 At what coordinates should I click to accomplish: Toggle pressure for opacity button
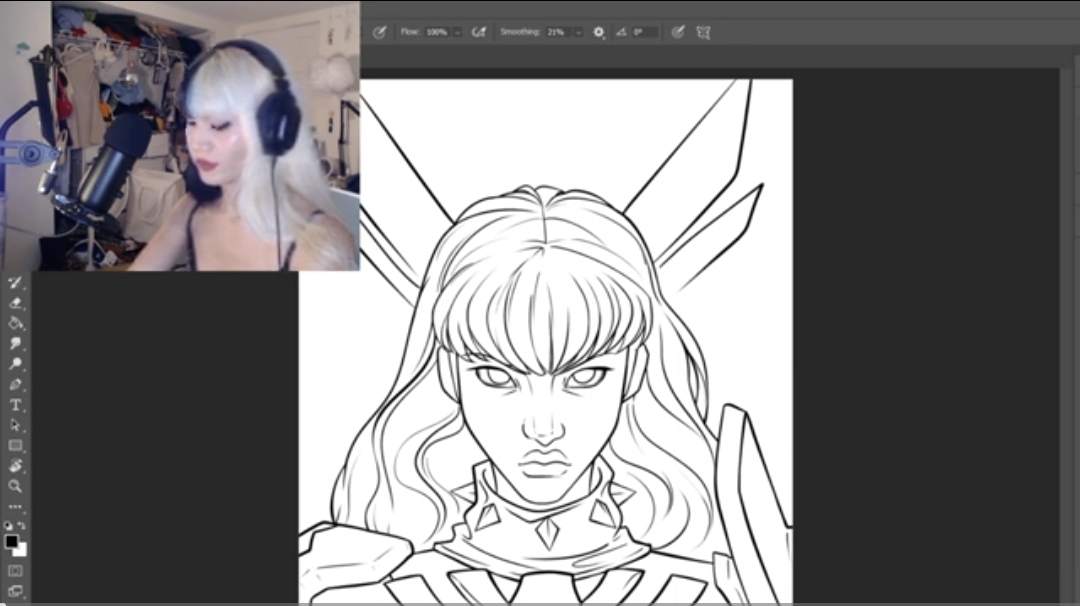(379, 32)
